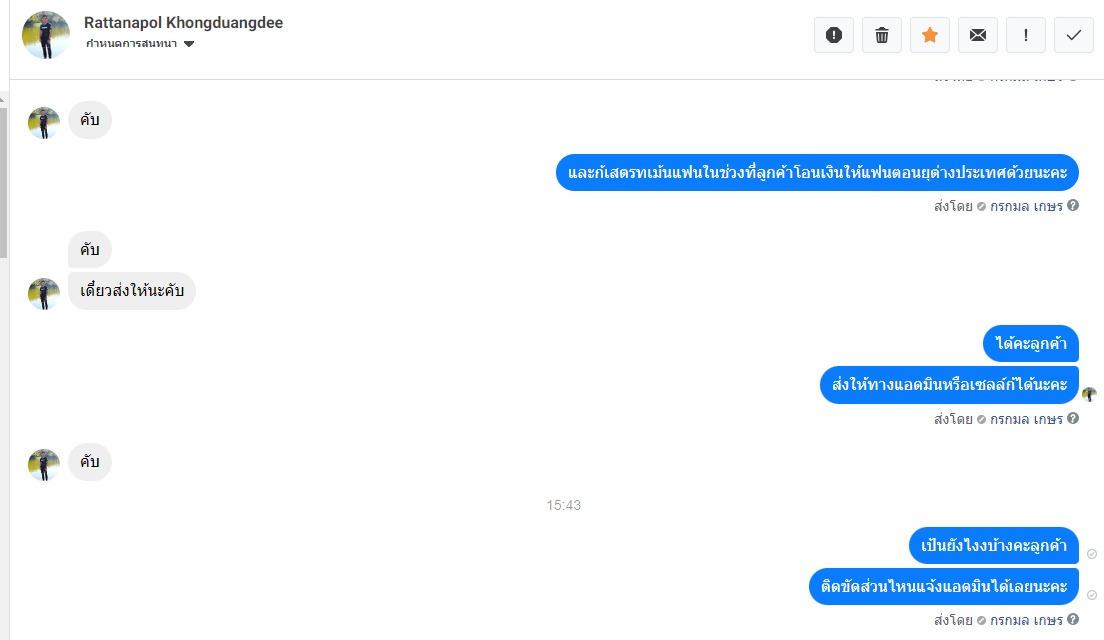Click help icon beside top กรกมล เกษร label

1073,206
